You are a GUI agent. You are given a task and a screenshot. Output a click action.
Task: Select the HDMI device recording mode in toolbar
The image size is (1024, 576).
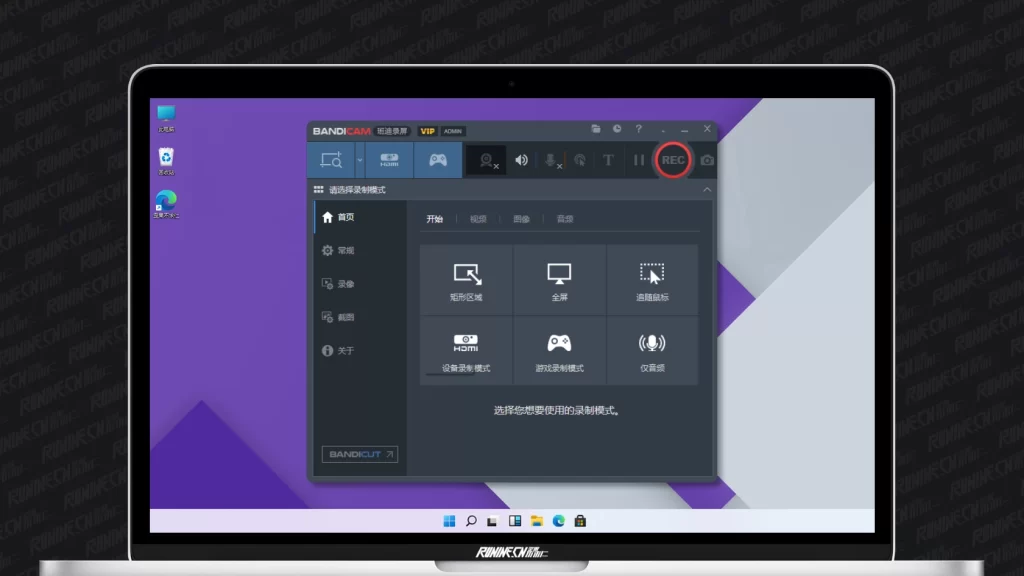point(389,160)
